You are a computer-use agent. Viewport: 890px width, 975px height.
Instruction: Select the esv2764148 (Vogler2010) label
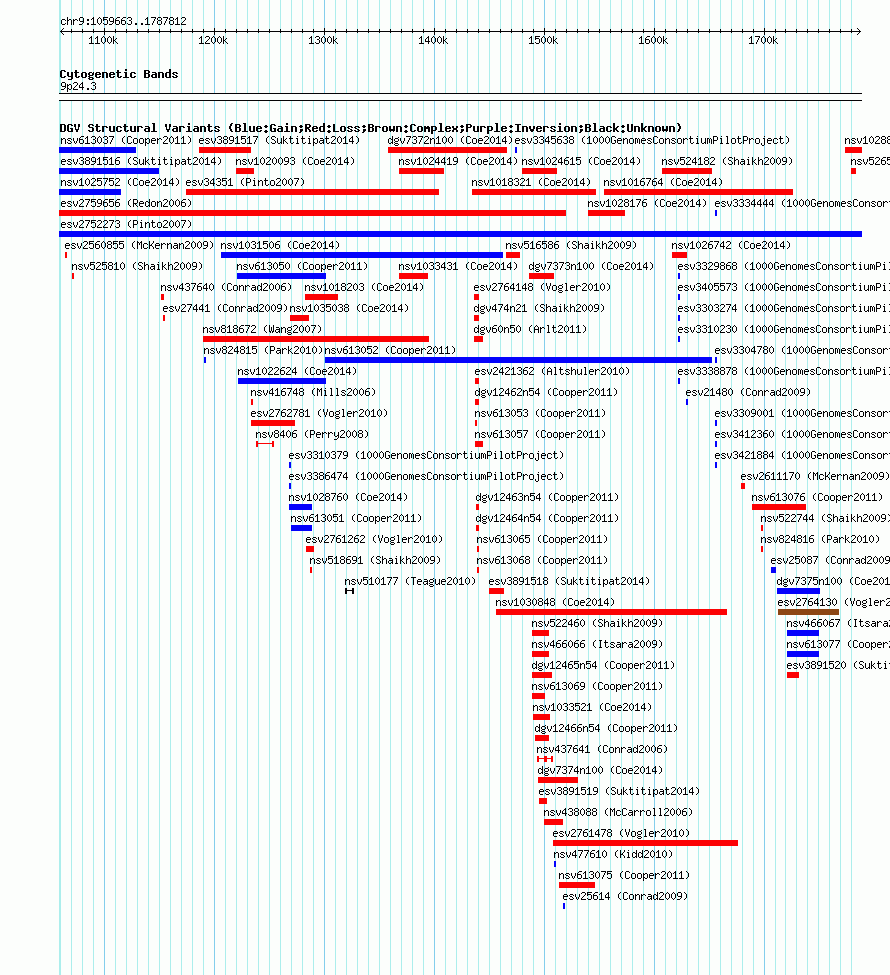coord(542,287)
